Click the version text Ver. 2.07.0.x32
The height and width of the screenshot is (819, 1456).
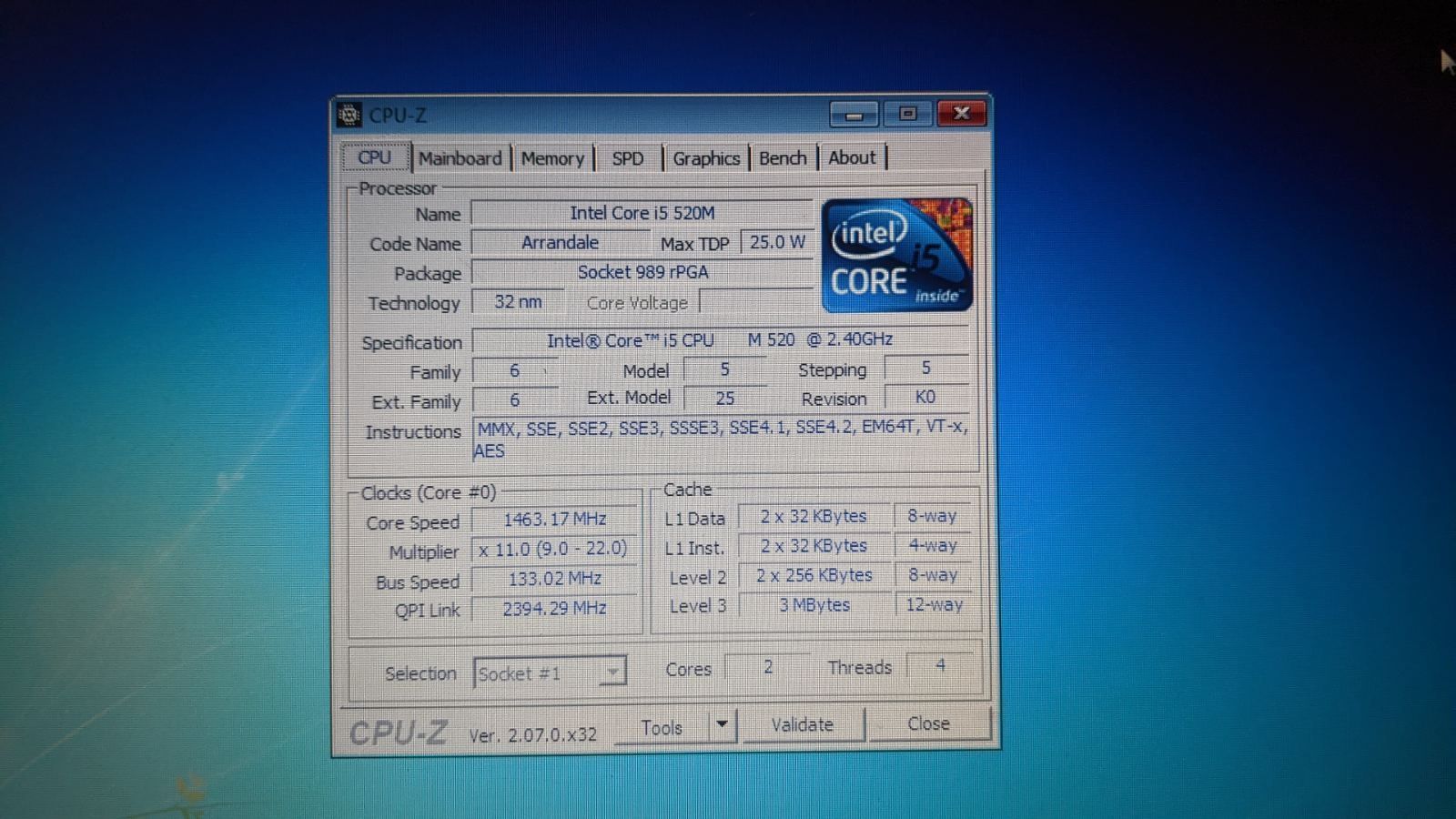pyautogui.click(x=533, y=734)
